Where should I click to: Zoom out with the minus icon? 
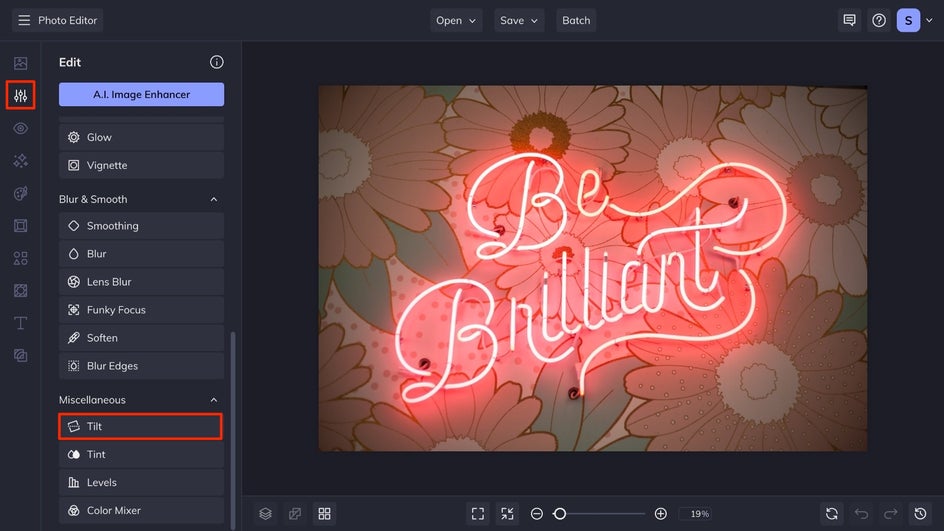(536, 514)
